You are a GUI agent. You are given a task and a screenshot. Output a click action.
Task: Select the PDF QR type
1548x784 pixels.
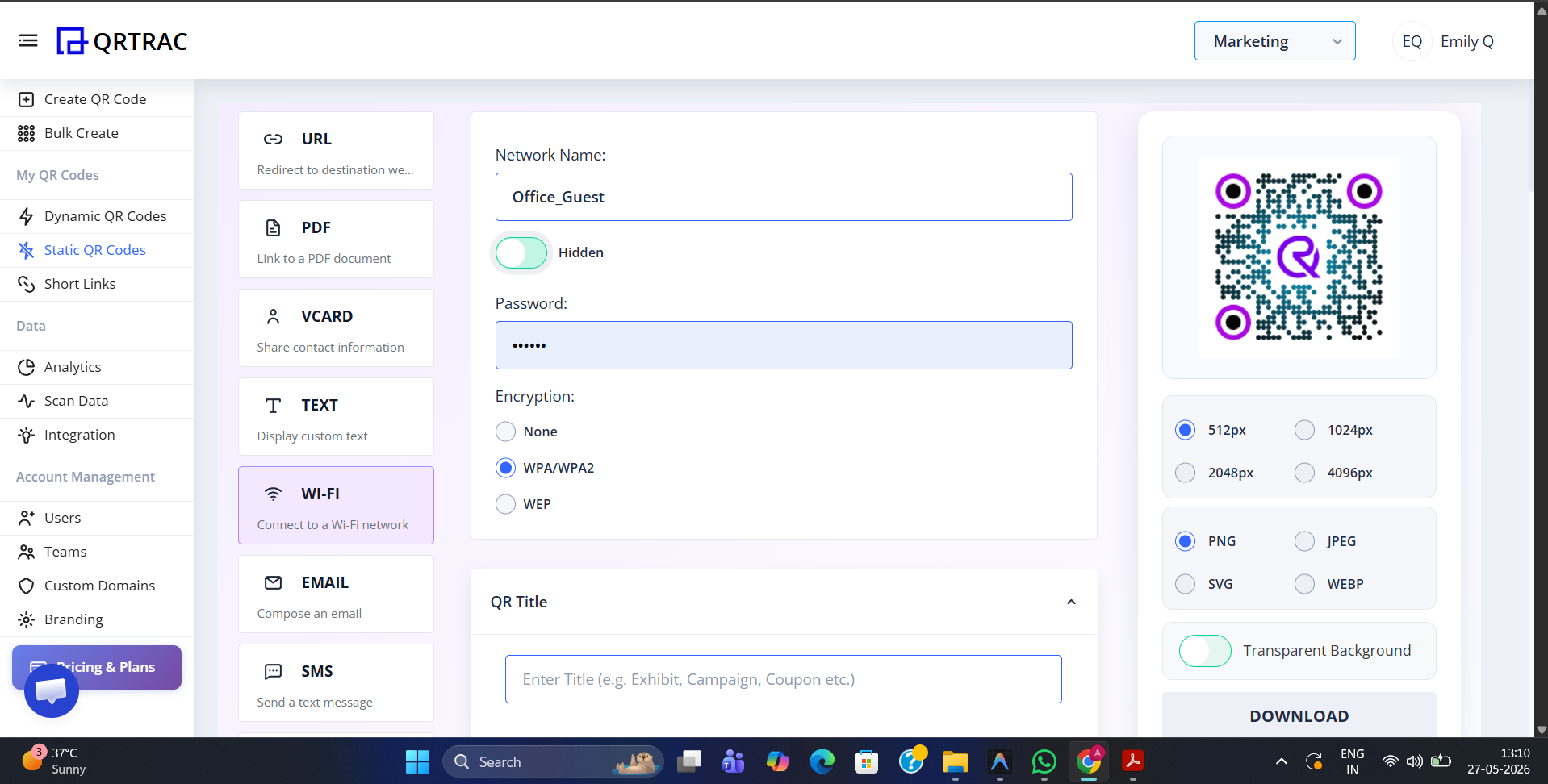336,240
